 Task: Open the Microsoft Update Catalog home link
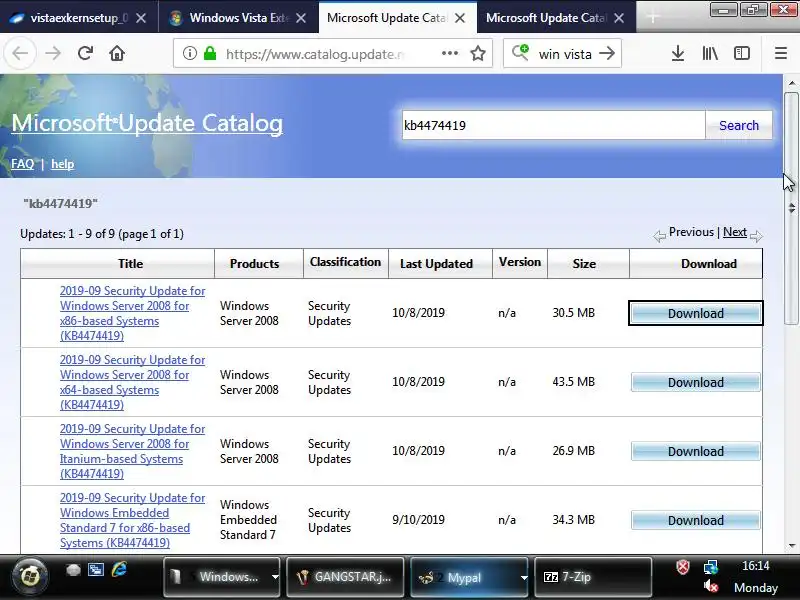pyautogui.click(x=147, y=123)
